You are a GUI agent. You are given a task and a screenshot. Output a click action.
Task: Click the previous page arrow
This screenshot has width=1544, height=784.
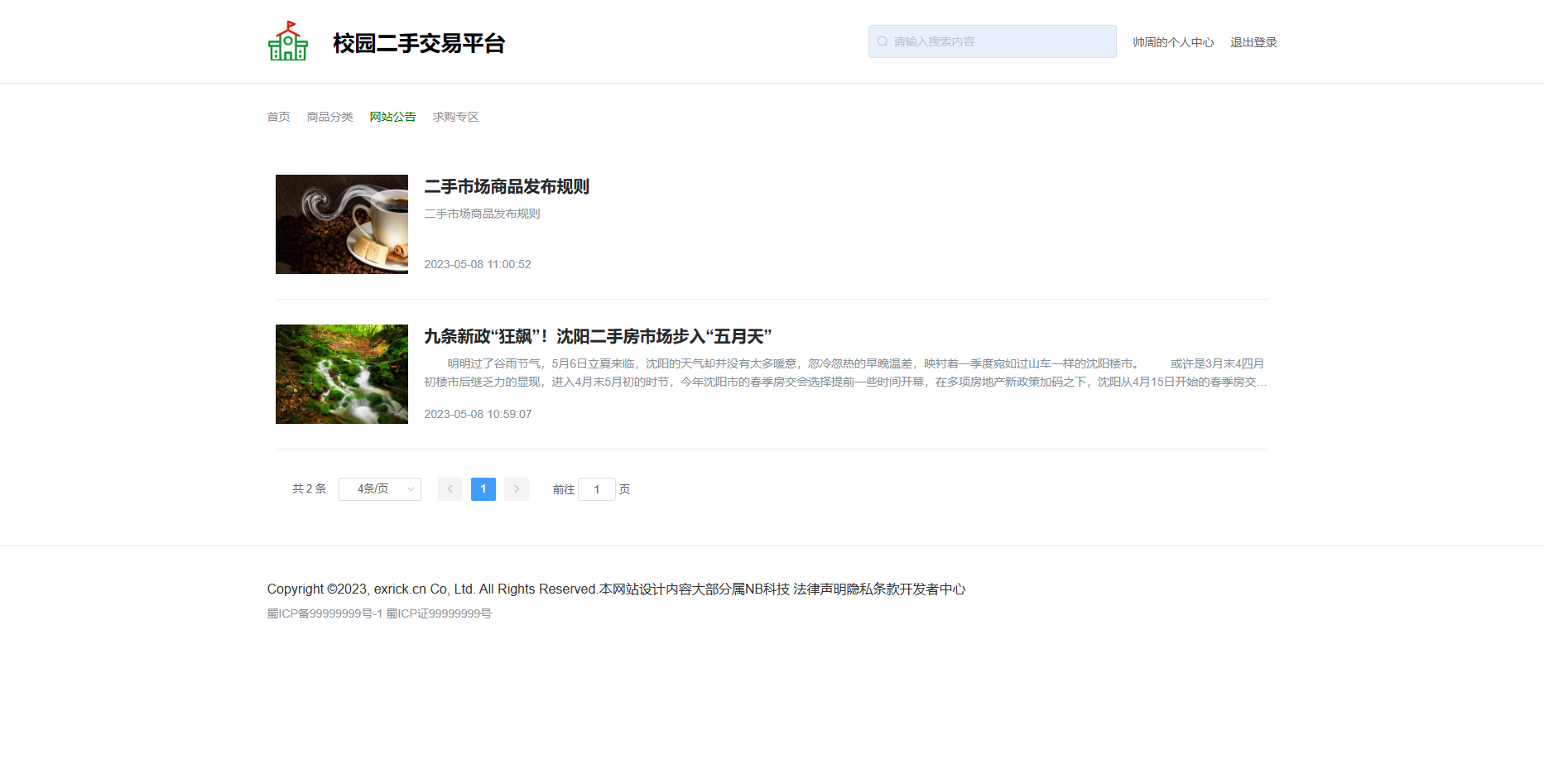[450, 488]
